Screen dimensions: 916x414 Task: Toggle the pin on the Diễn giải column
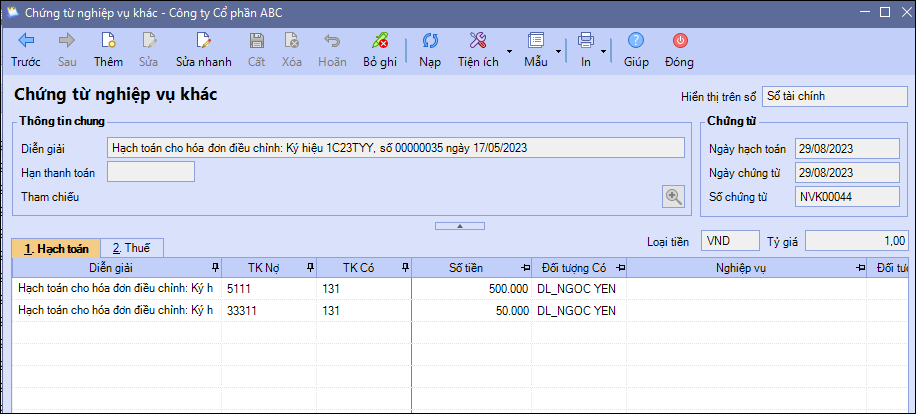click(x=215, y=267)
